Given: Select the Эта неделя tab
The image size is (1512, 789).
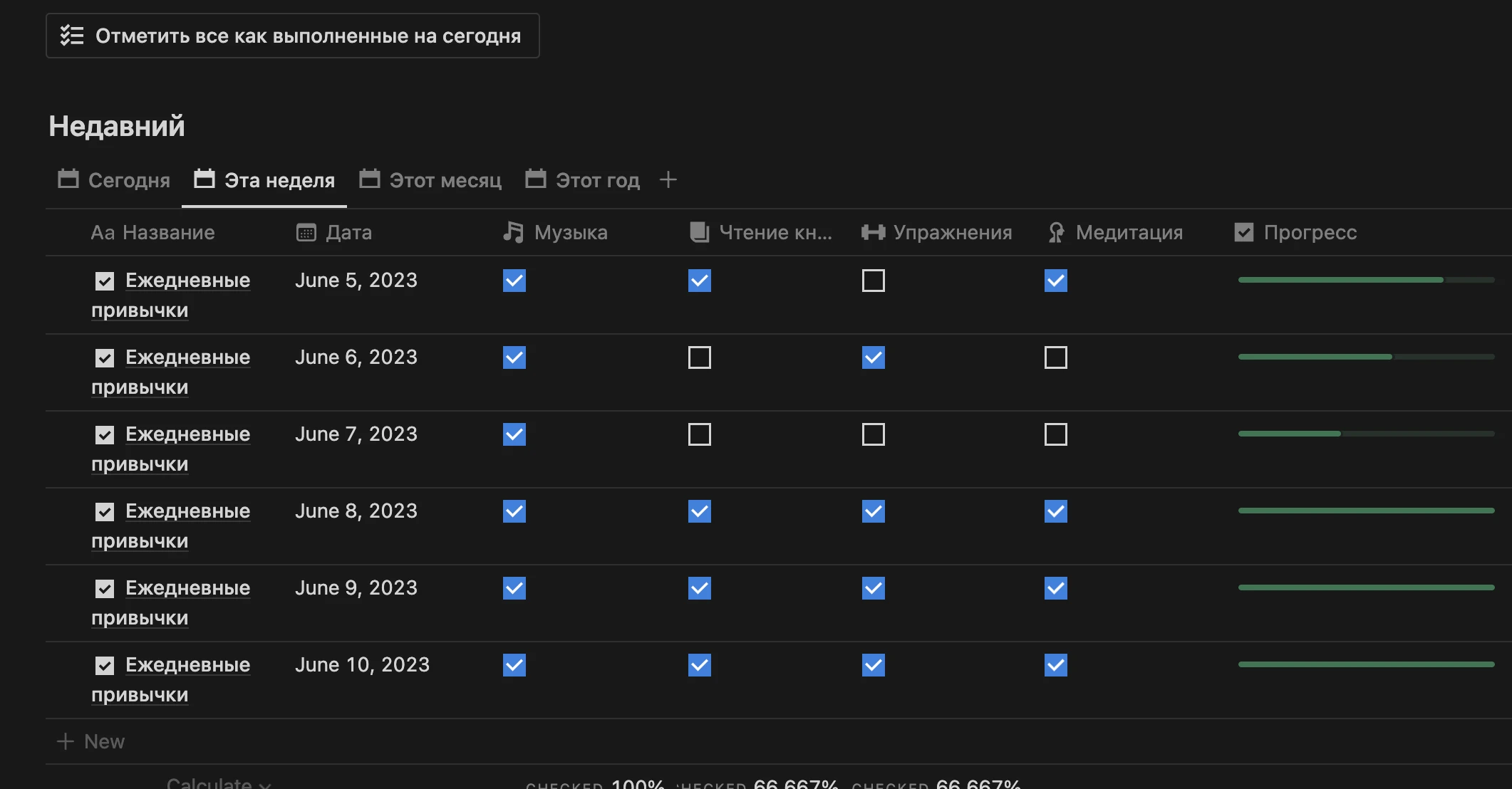Looking at the screenshot, I should (264, 180).
